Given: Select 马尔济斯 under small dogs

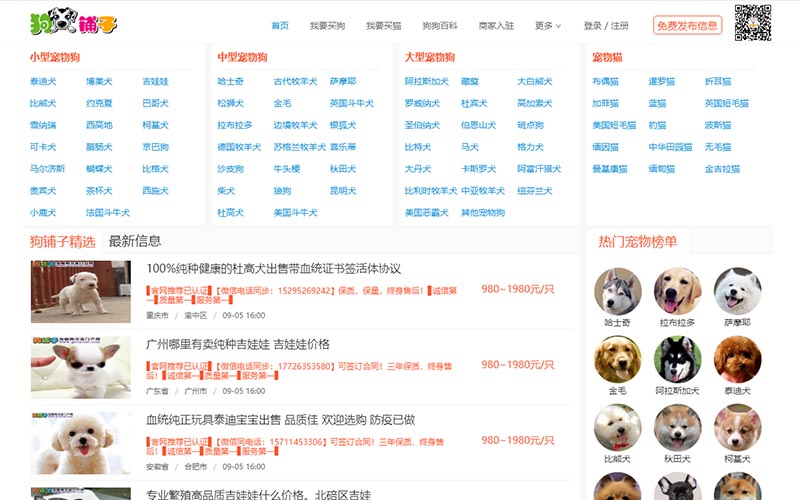Looking at the screenshot, I should click(x=47, y=168).
